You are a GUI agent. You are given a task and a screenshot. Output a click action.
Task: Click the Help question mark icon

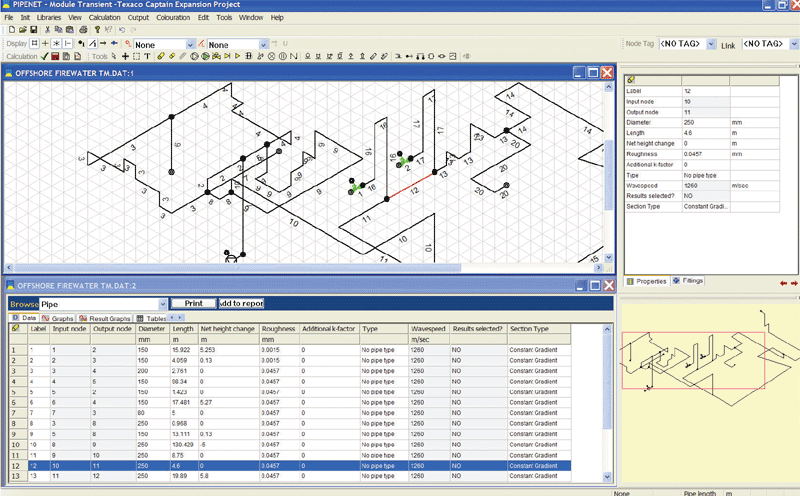pos(97,30)
